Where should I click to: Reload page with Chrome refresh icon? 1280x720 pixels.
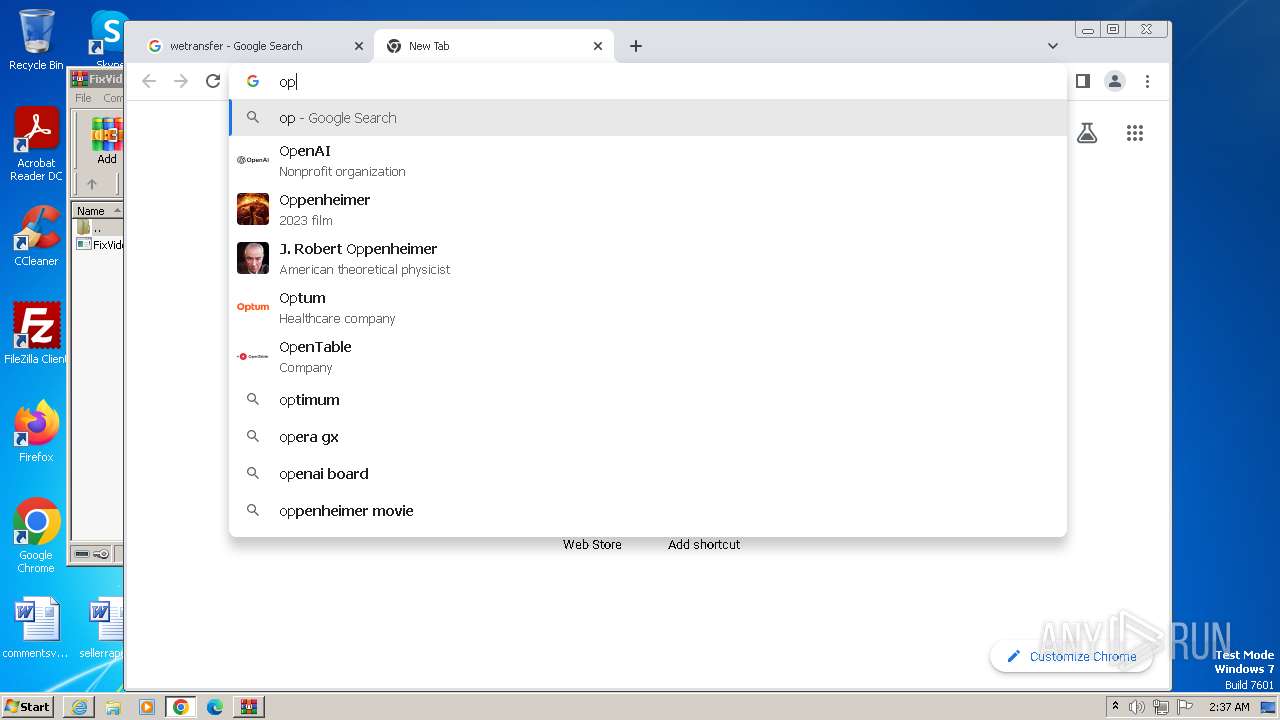[213, 81]
